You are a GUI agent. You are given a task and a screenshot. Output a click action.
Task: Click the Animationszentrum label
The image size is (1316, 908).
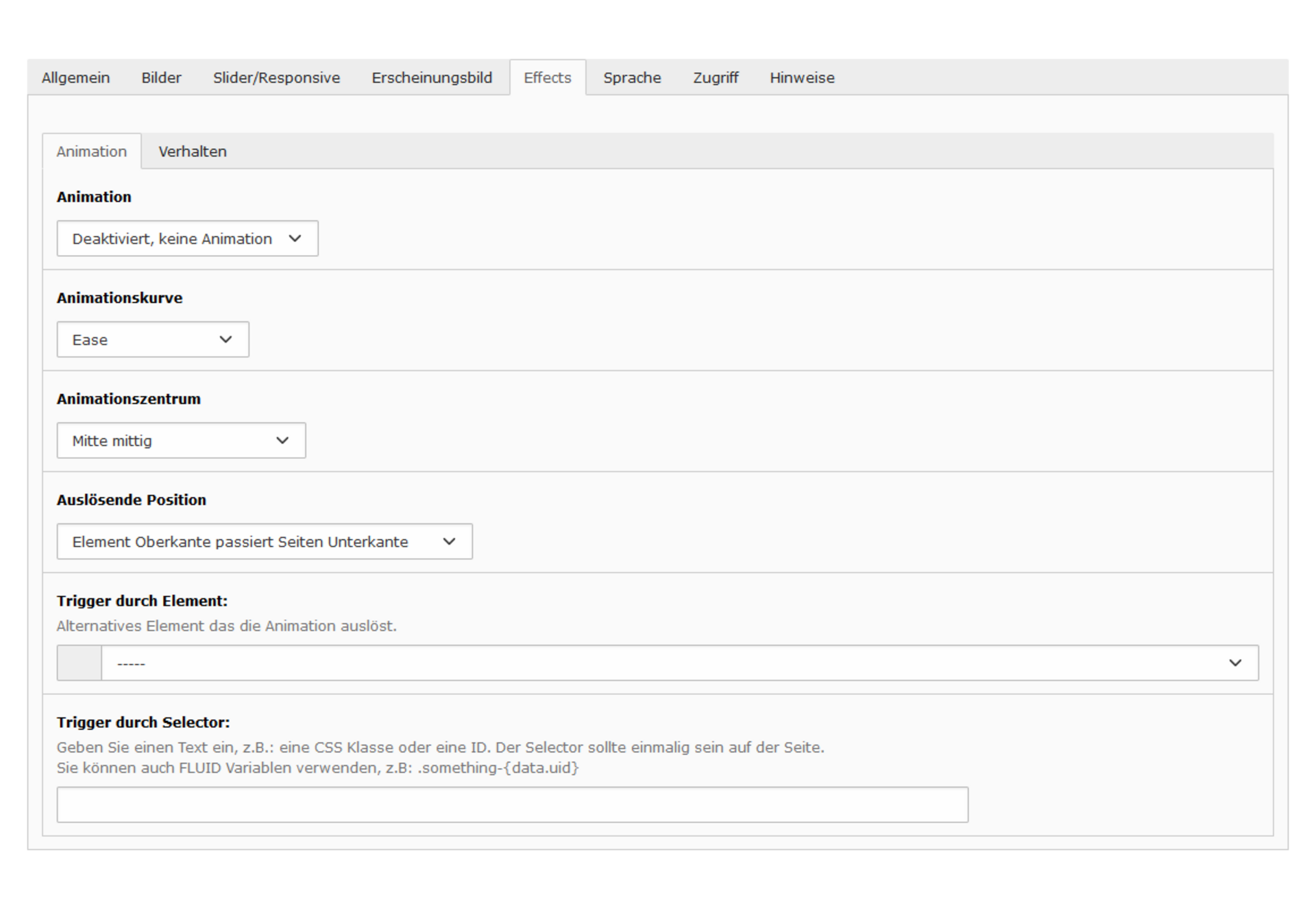point(129,399)
